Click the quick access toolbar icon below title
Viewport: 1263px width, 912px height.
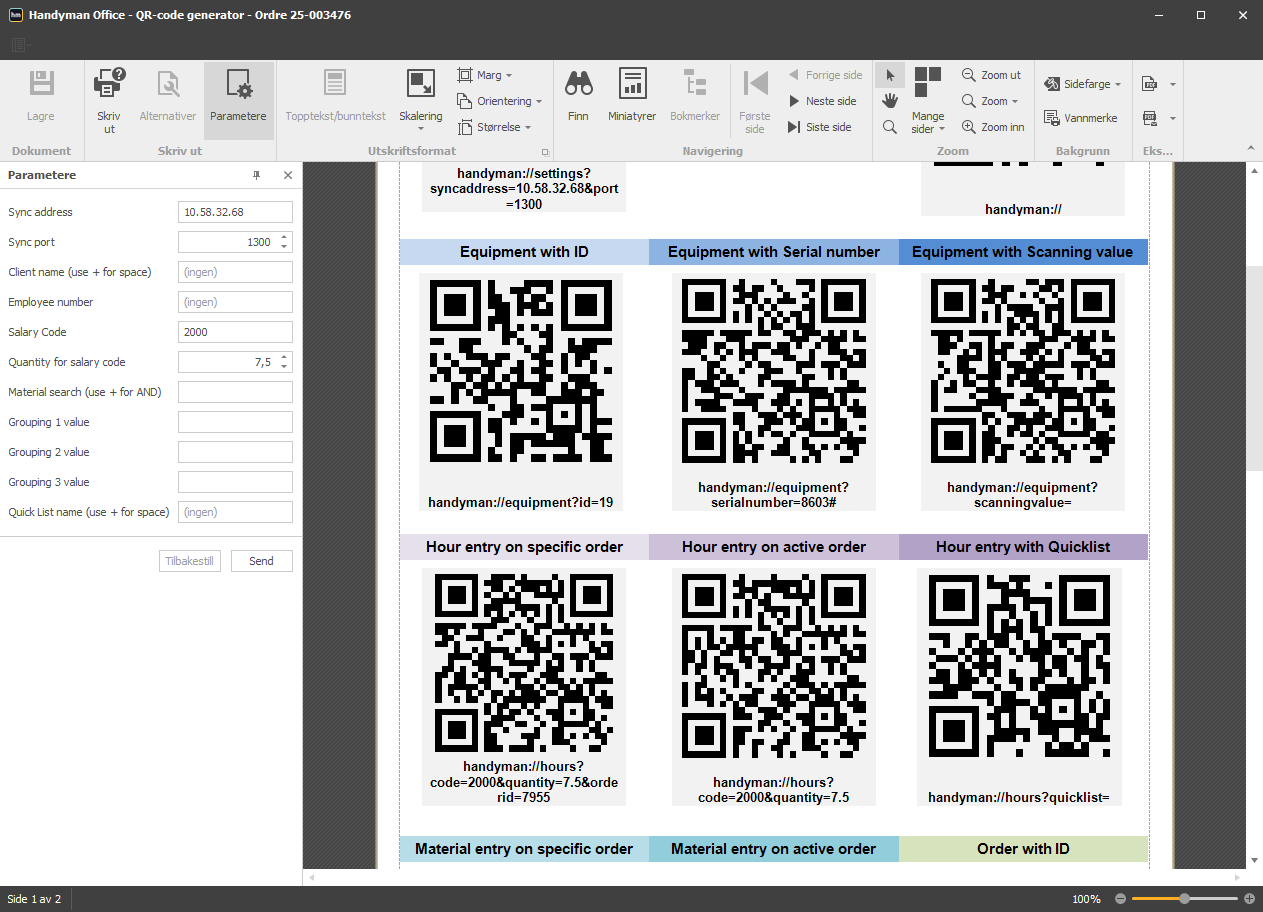22,45
